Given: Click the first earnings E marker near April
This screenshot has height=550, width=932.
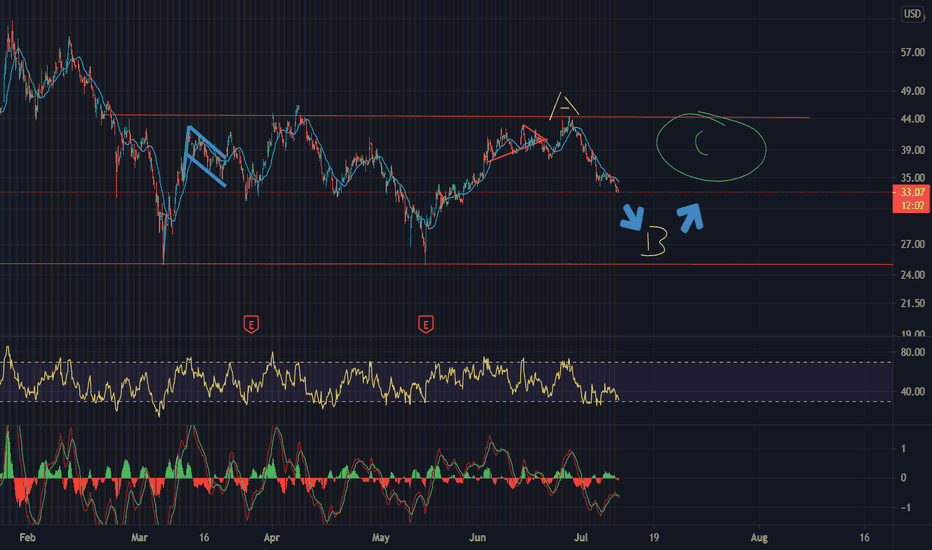Looking at the screenshot, I should click(x=251, y=325).
